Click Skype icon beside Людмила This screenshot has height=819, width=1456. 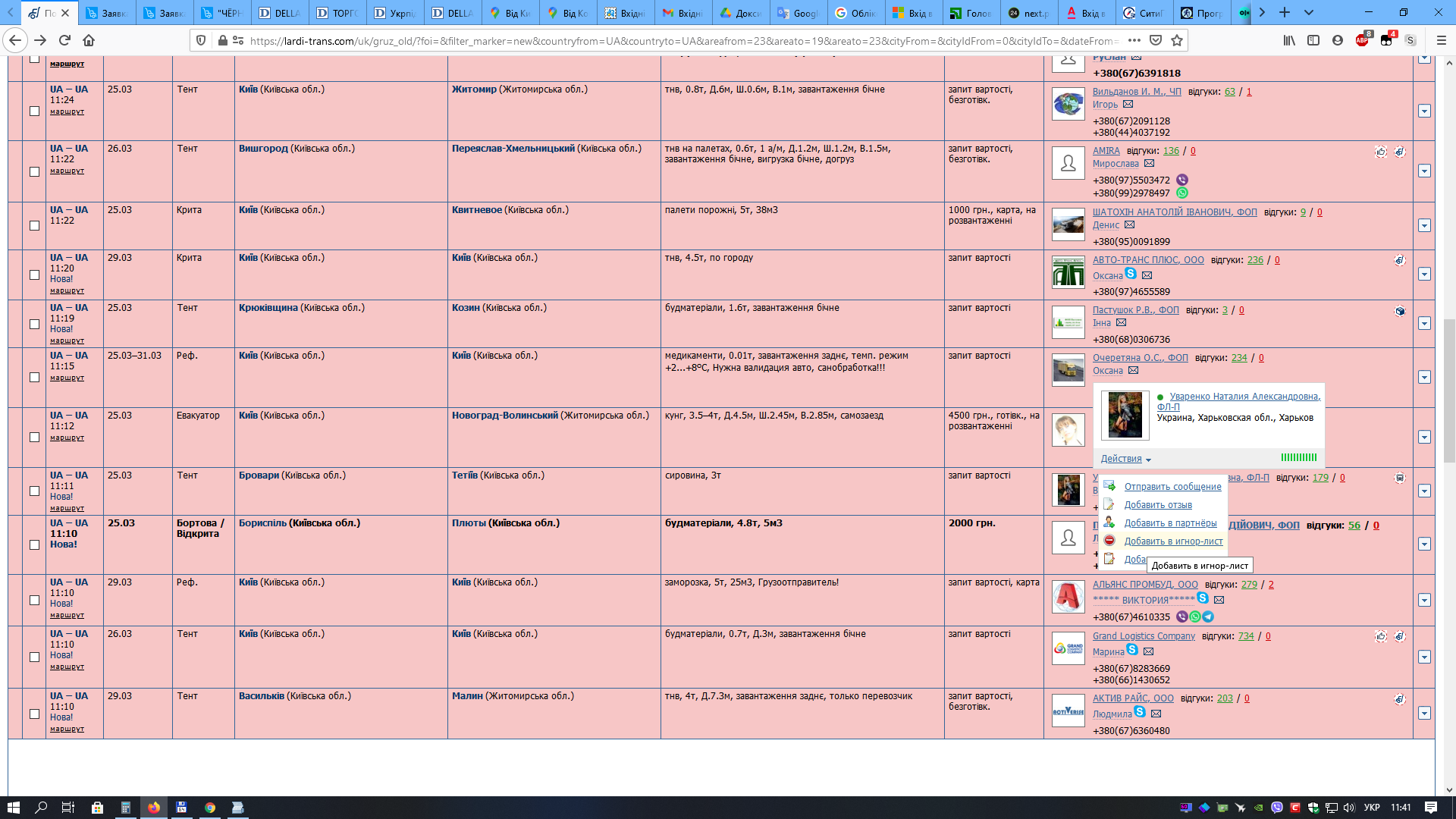[x=1140, y=712]
